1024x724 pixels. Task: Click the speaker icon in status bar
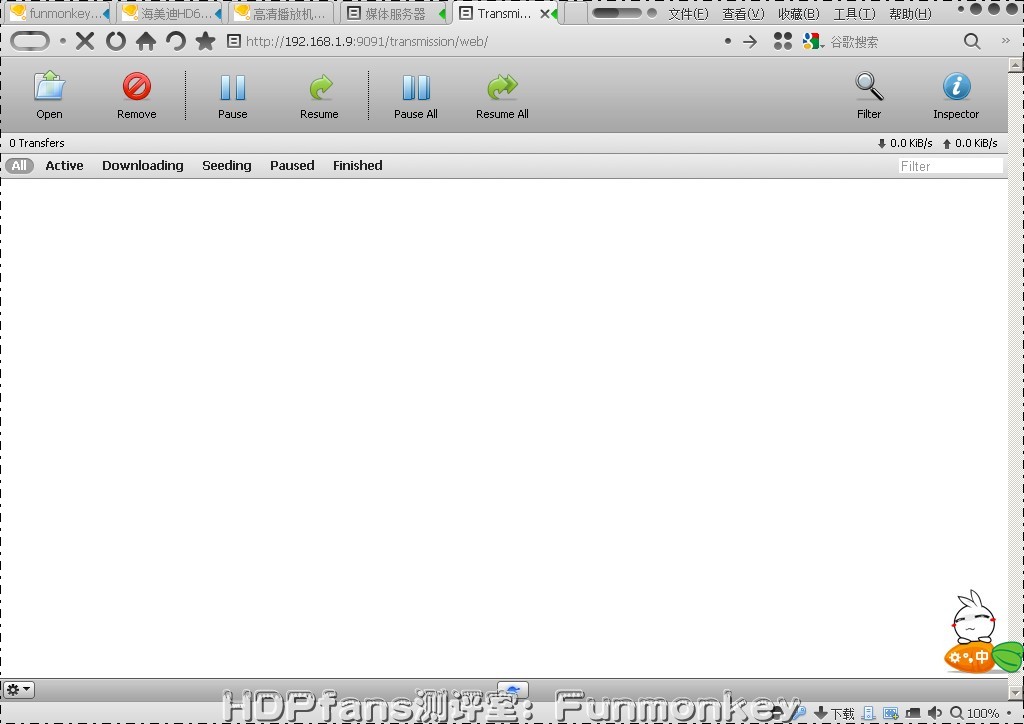point(935,714)
